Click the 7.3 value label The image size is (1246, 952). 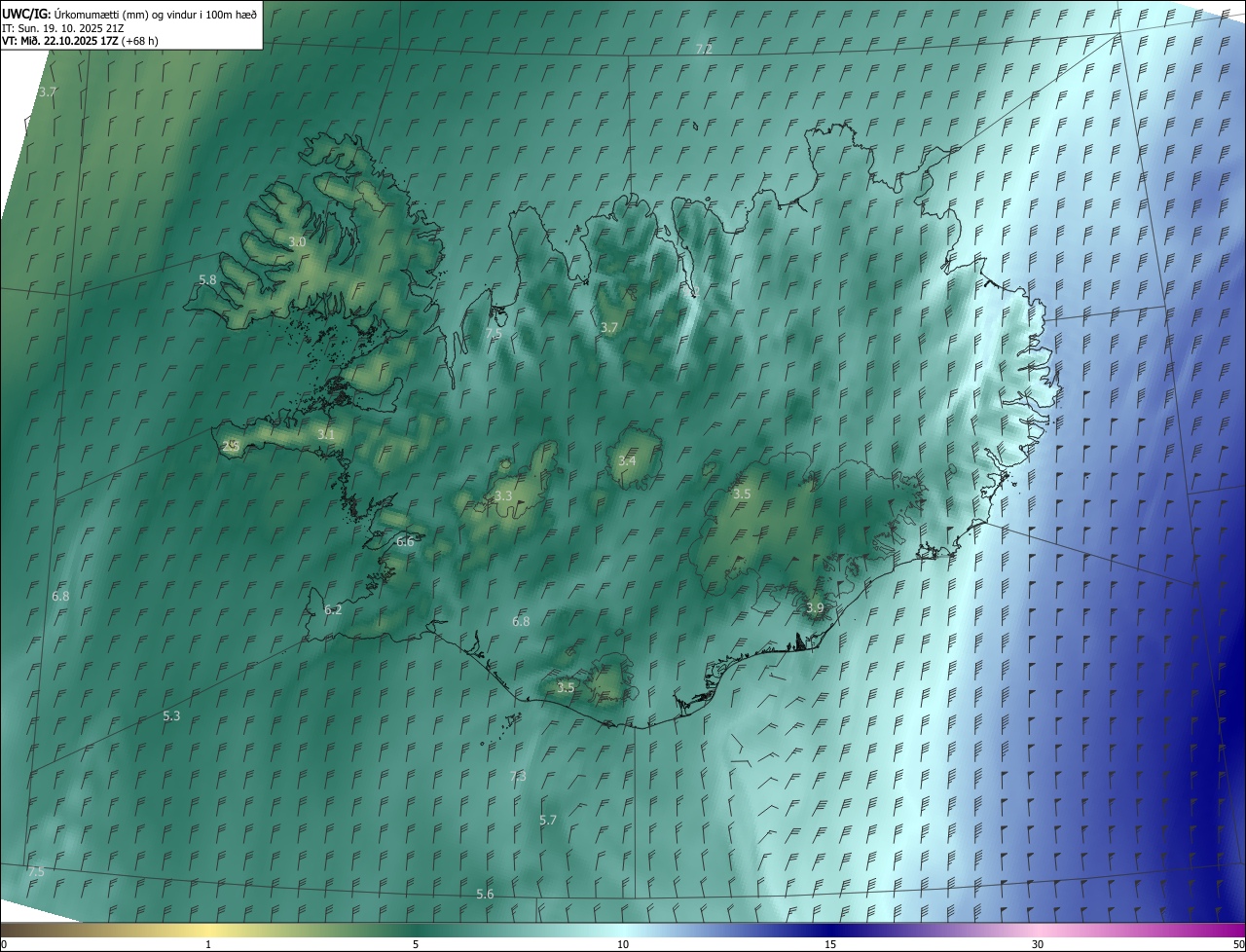click(x=518, y=776)
